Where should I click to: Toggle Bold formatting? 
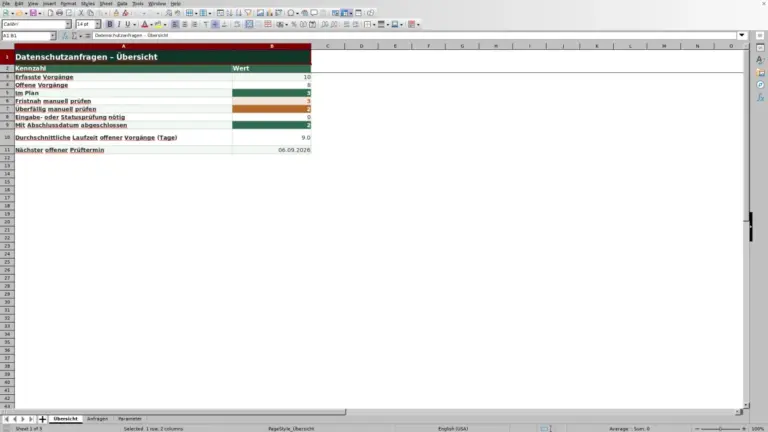pyautogui.click(x=110, y=24)
